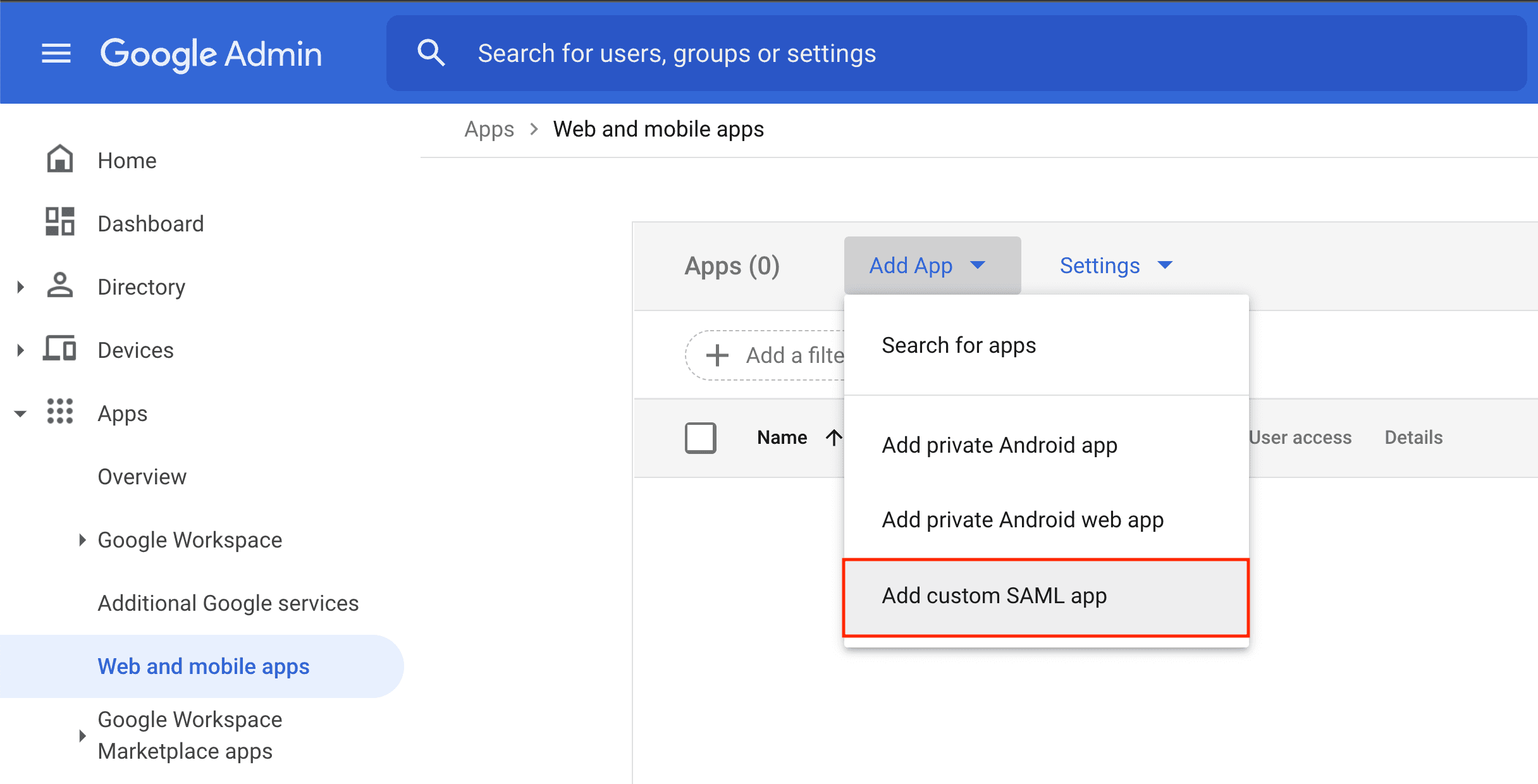
Task: Click the search magnifier icon
Action: [431, 53]
